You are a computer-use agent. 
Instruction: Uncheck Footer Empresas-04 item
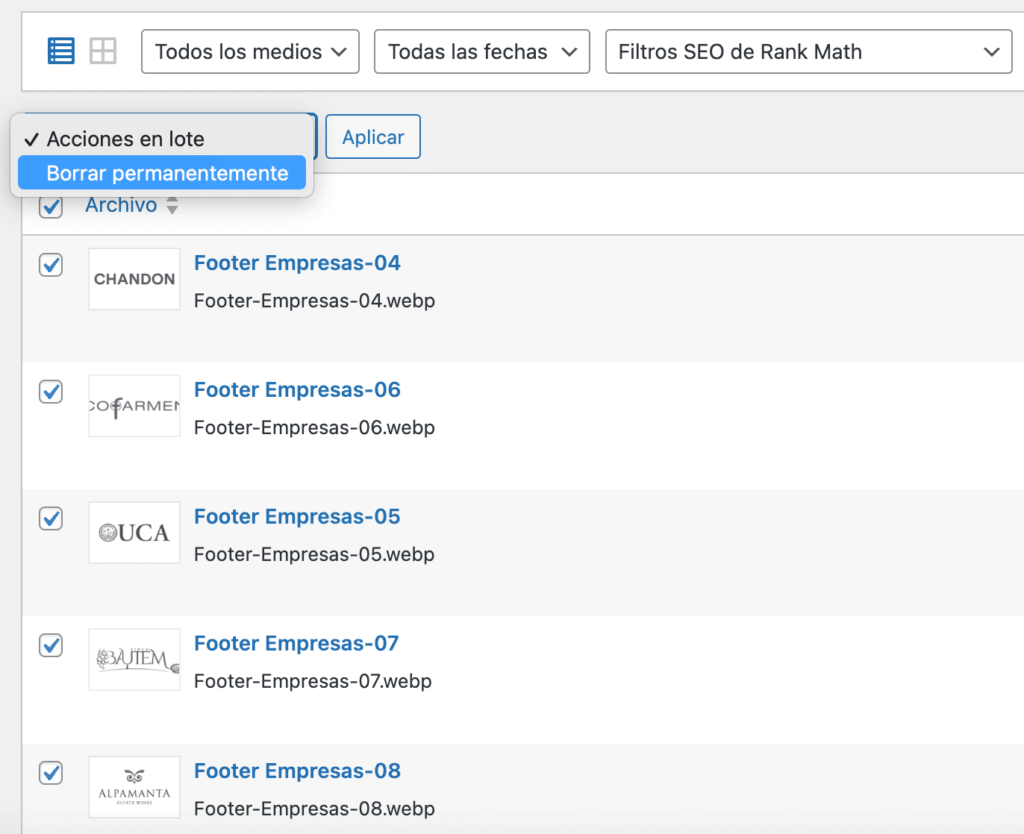[50, 264]
